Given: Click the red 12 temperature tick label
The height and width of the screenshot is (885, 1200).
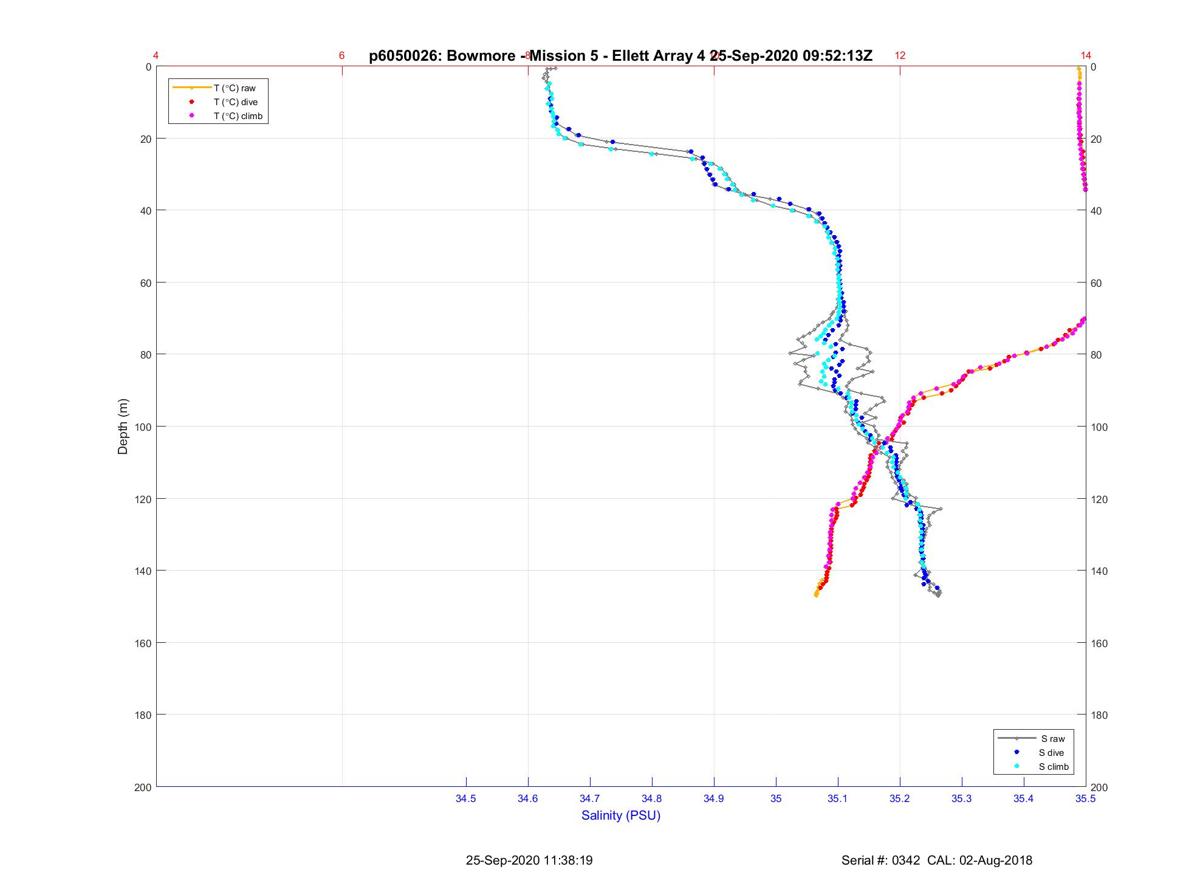Looking at the screenshot, I should coord(900,56).
